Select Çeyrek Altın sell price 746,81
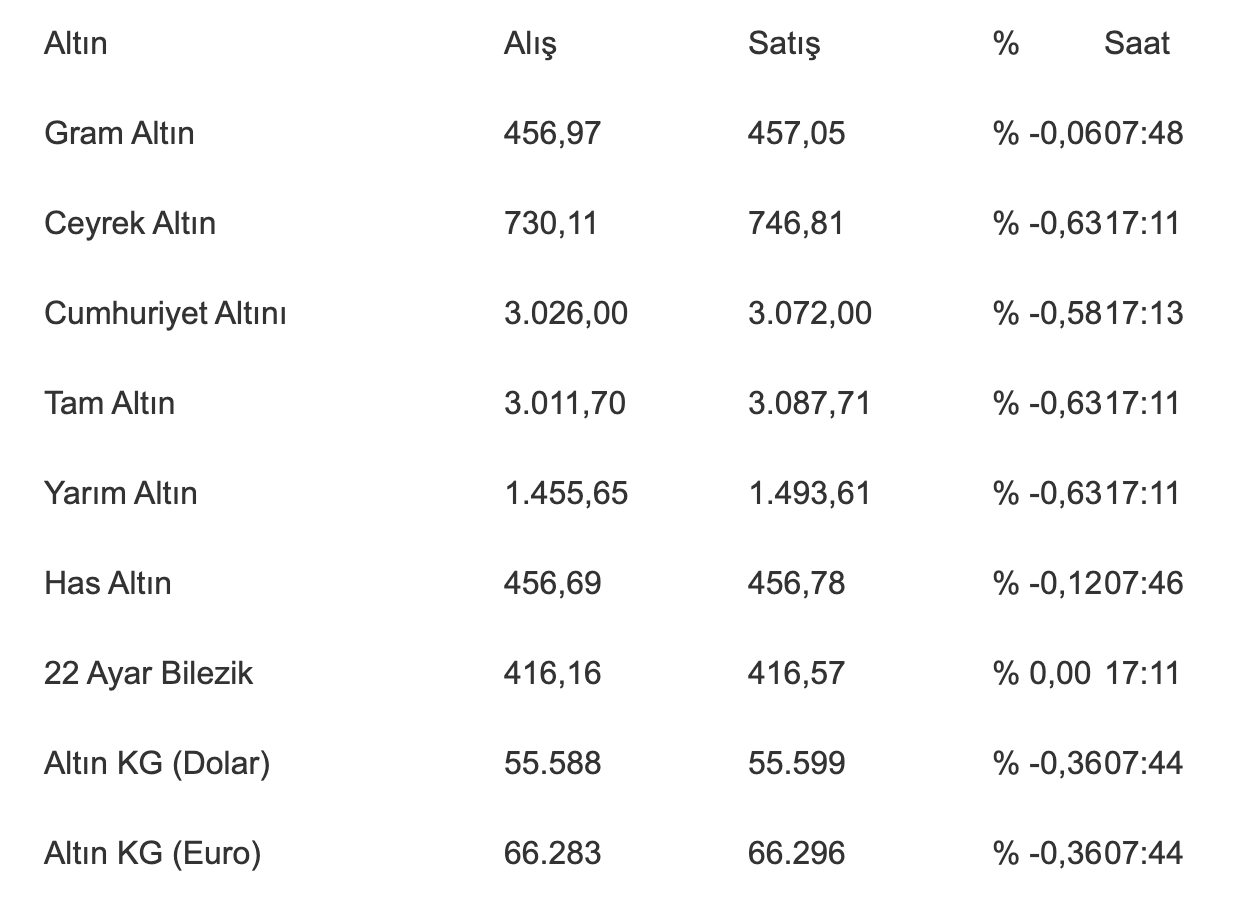1242x906 pixels. click(x=796, y=223)
